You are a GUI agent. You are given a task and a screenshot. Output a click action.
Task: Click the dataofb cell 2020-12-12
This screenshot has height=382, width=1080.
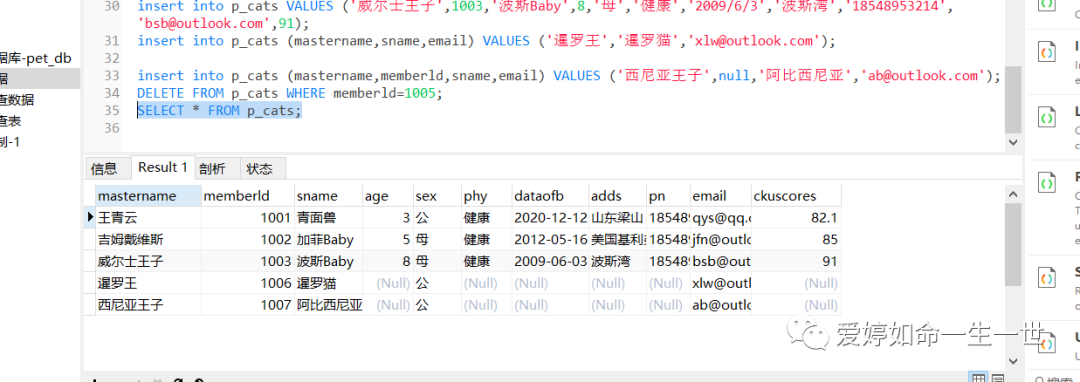click(550, 218)
